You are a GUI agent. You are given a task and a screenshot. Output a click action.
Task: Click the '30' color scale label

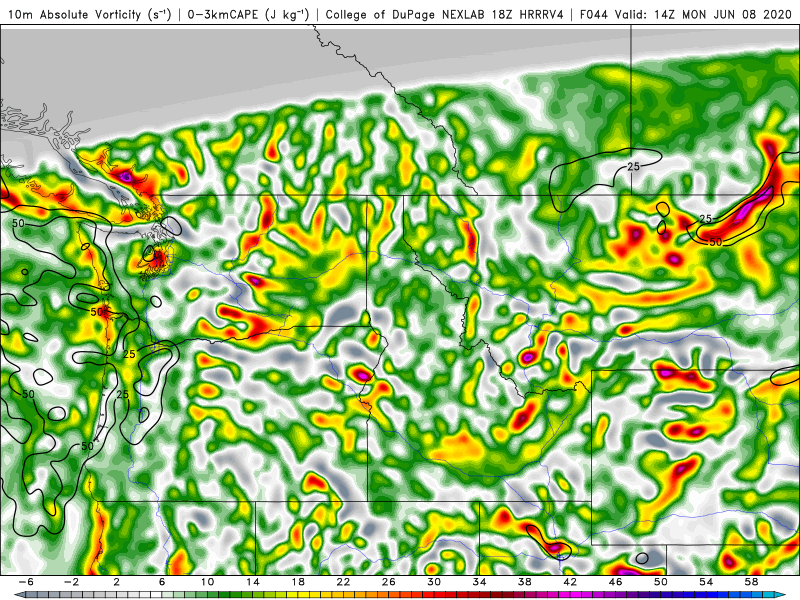tap(434, 582)
